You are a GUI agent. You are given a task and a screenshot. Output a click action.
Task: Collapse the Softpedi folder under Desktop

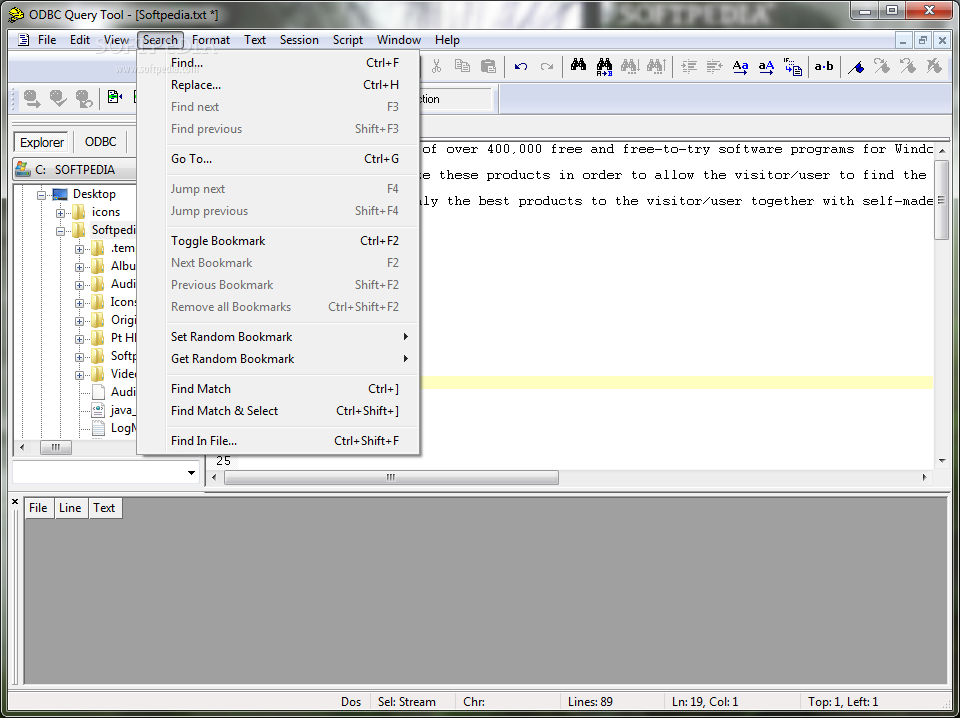(x=60, y=231)
